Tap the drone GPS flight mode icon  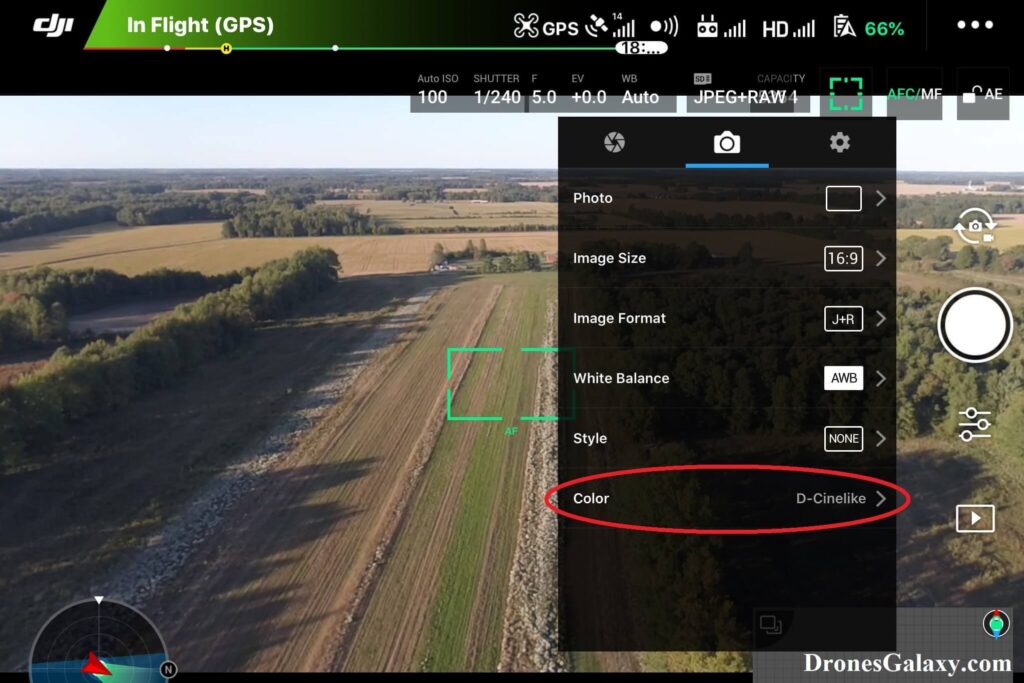tap(546, 27)
